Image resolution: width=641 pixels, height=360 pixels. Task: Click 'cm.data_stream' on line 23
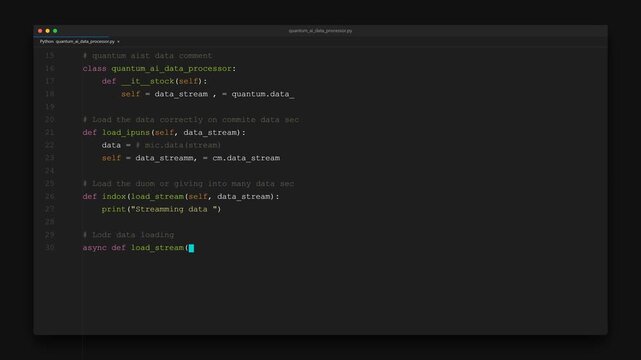246,158
